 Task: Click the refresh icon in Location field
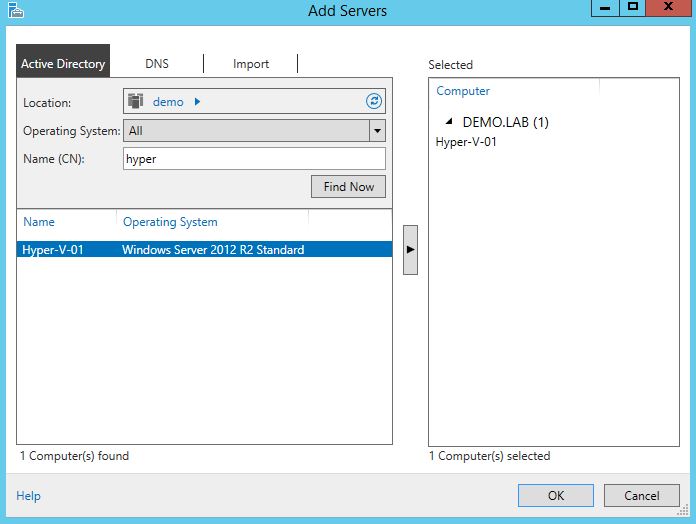coord(373,101)
